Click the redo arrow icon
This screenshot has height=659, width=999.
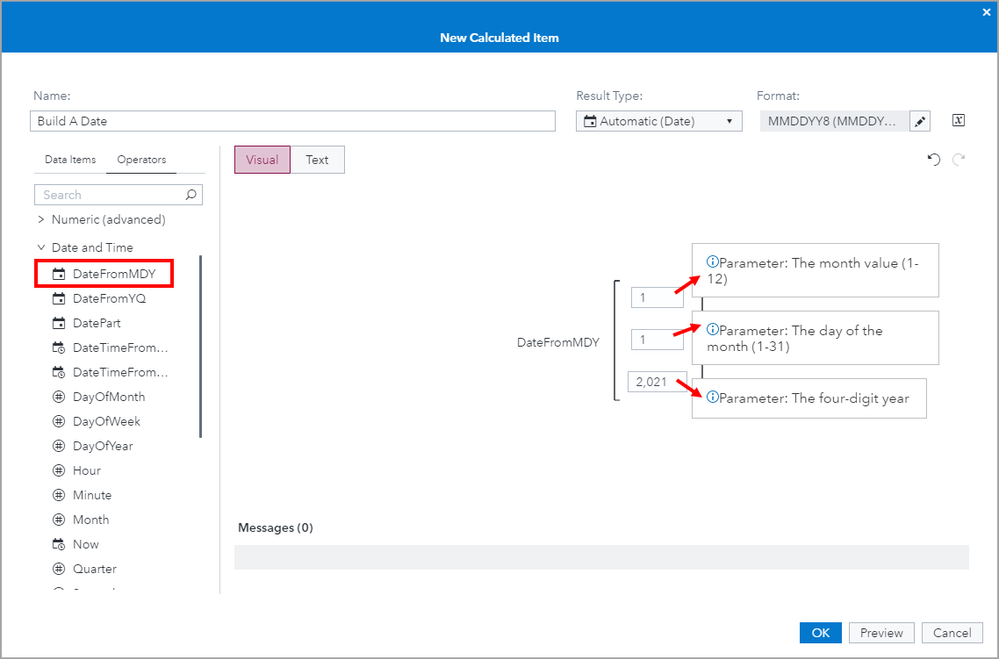click(x=959, y=160)
